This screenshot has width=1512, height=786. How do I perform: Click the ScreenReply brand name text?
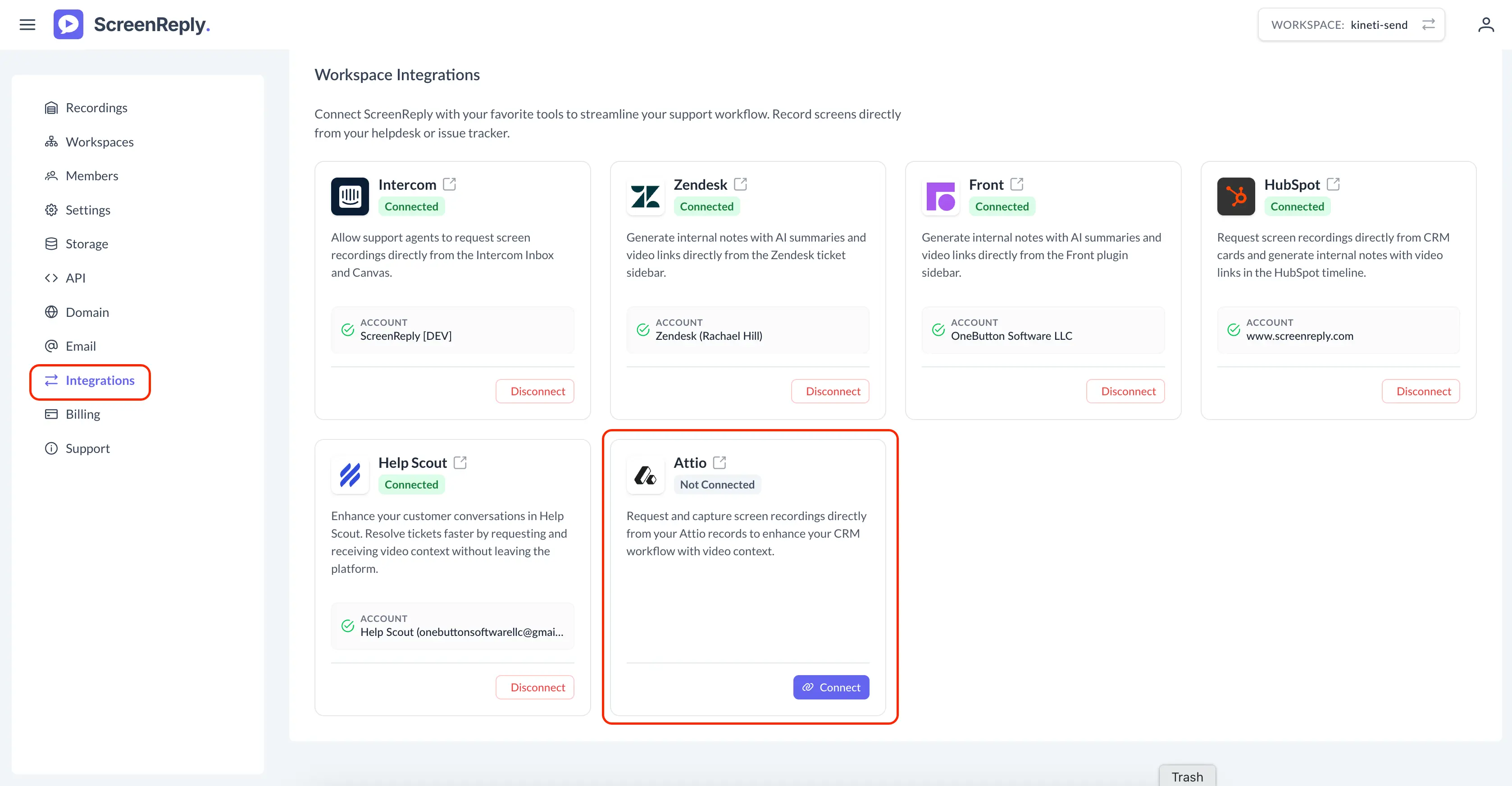[151, 25]
